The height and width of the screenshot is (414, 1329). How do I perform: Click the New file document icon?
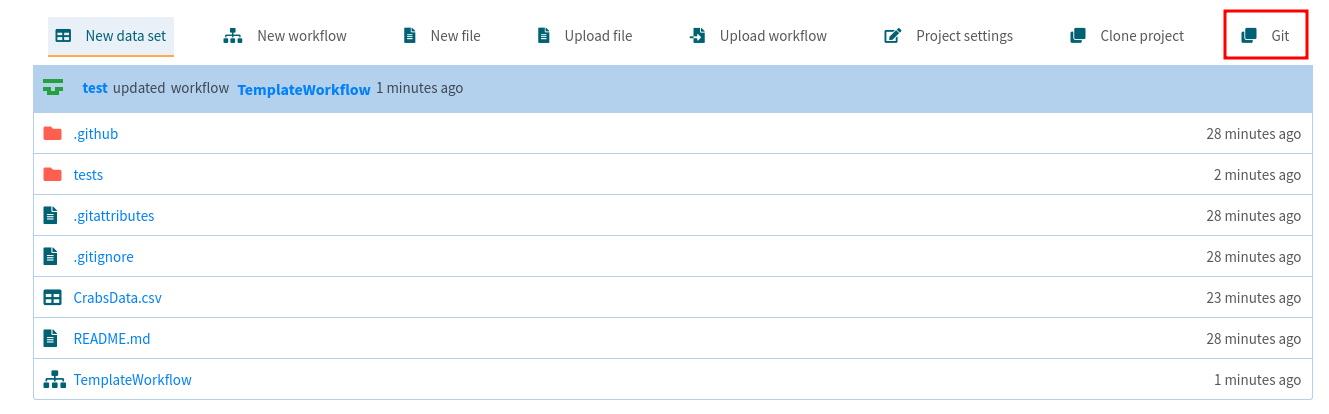click(409, 36)
